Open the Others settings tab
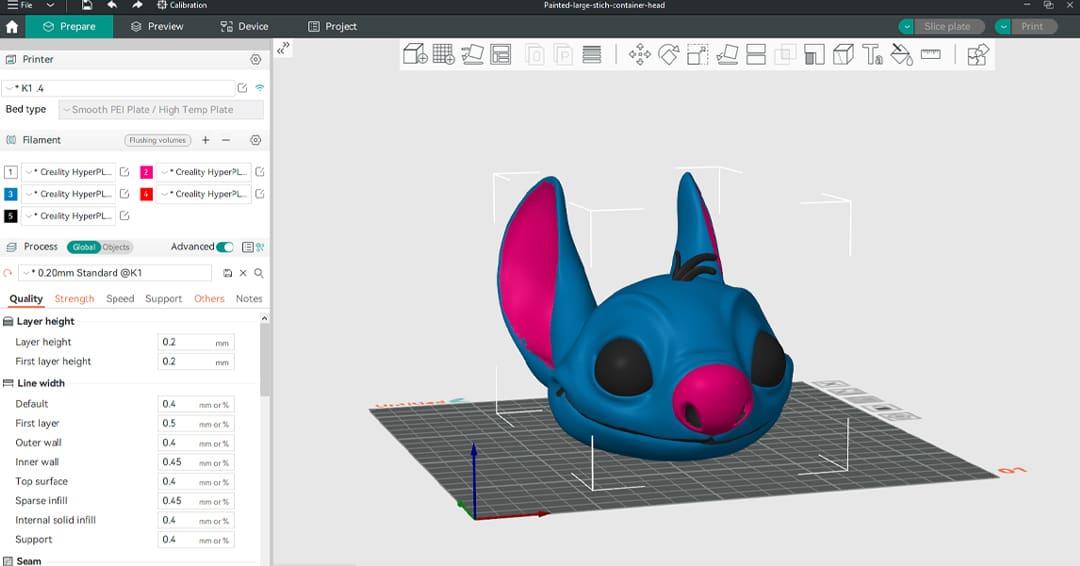Viewport: 1080px width, 566px height. (209, 299)
